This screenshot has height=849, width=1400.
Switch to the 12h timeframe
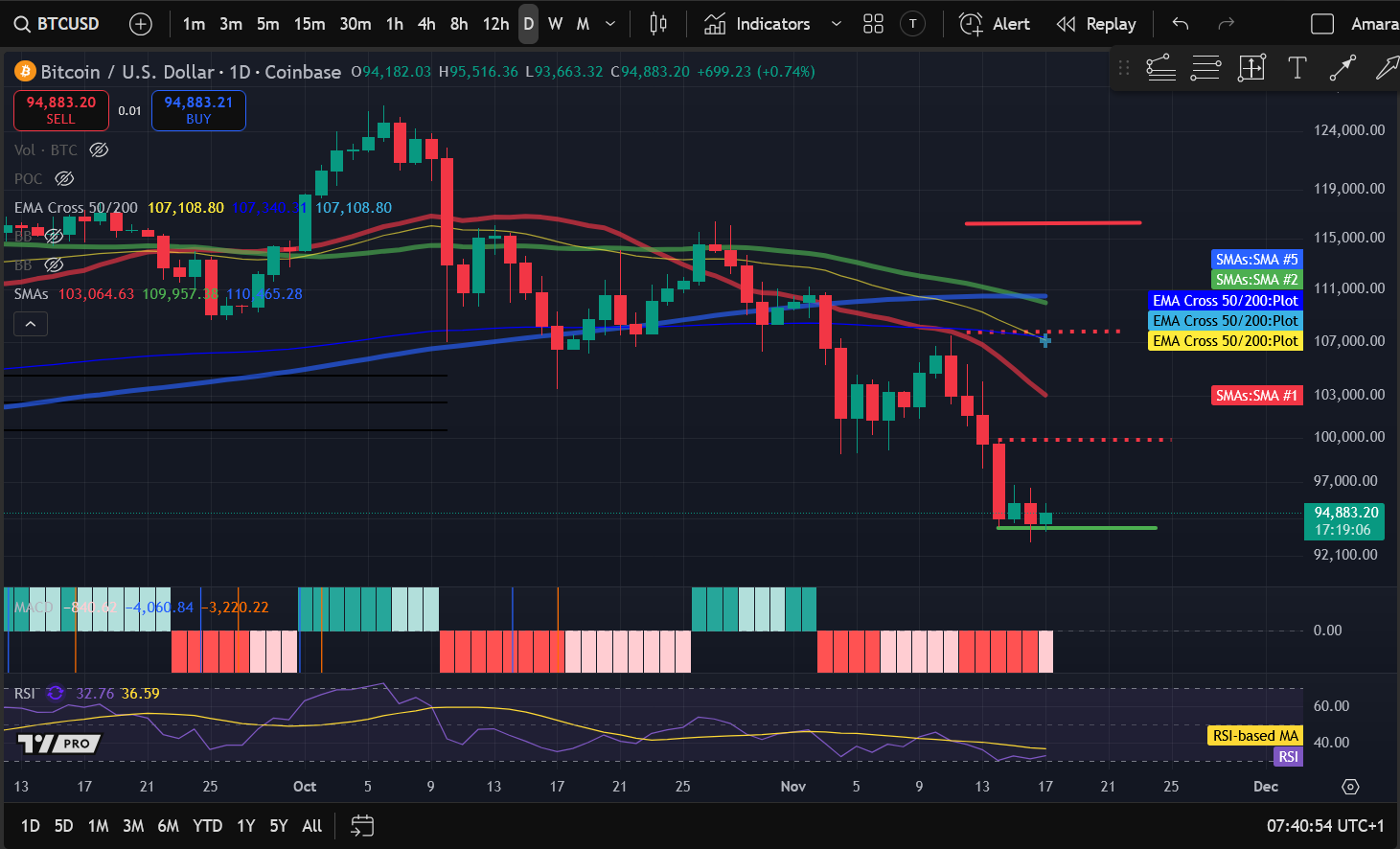click(x=495, y=24)
